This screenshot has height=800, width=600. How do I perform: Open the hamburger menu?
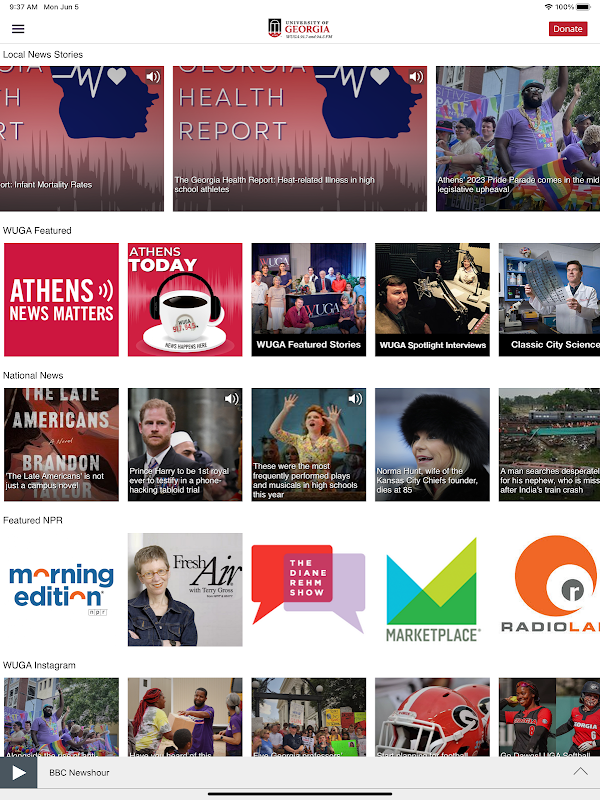click(18, 29)
